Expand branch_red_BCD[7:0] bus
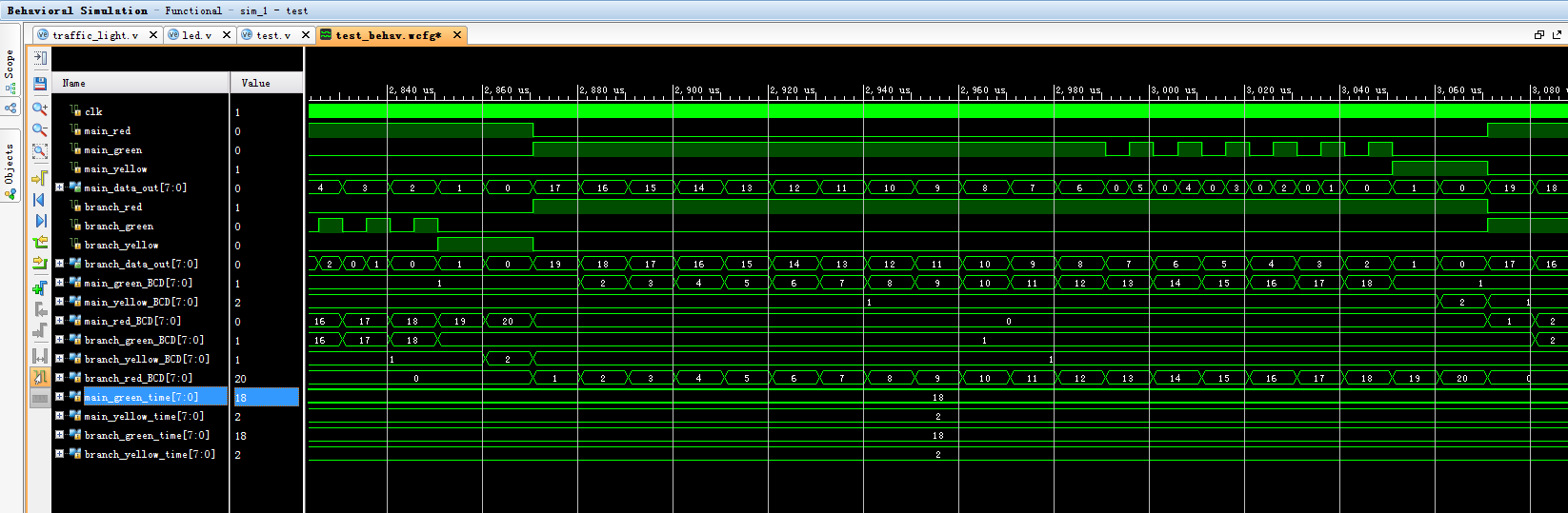This screenshot has width=1568, height=513. (x=59, y=378)
